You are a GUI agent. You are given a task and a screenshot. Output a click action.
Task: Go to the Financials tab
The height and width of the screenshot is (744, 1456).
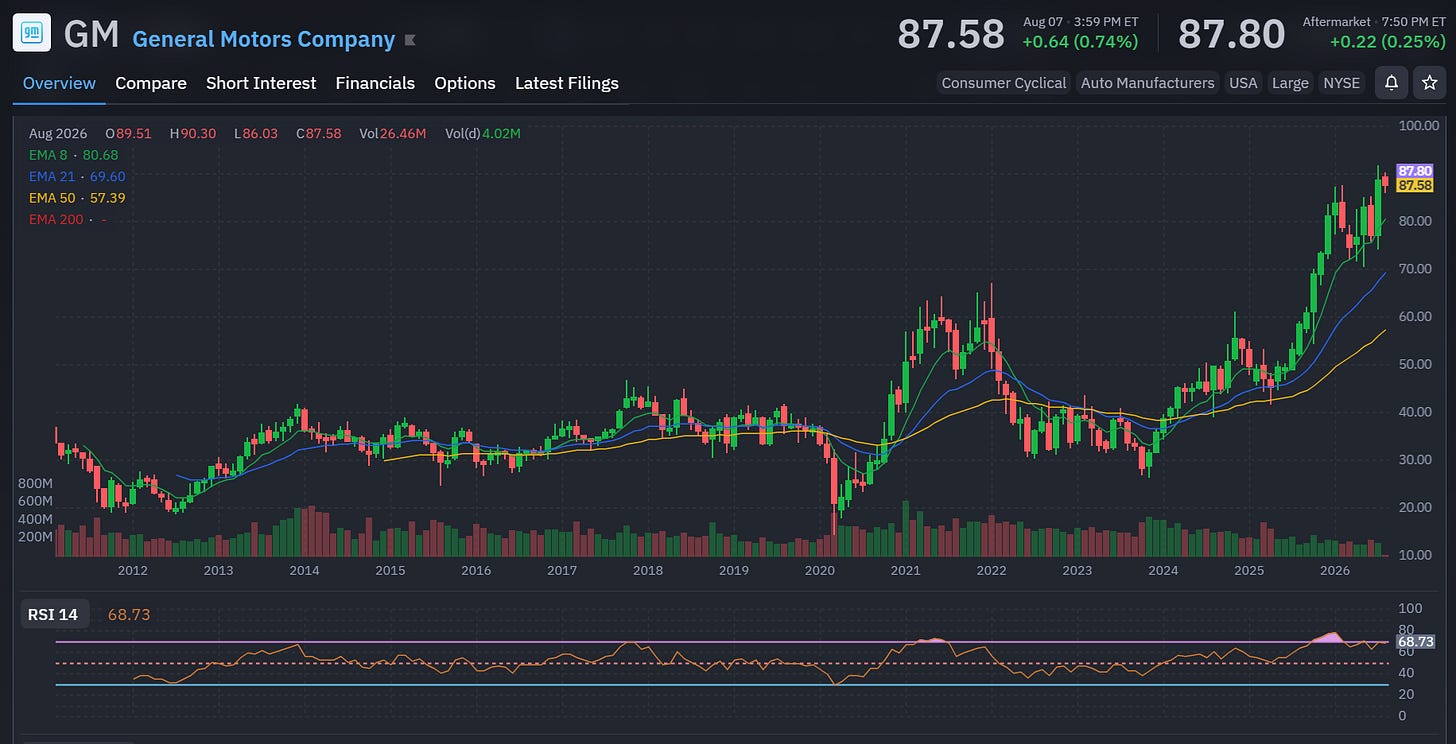pyautogui.click(x=375, y=83)
